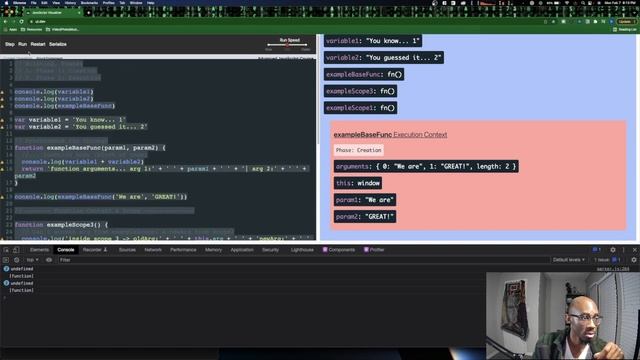Click the warning marker beside console.log(exampleBaseFunc('We are'...)
This screenshot has height=360, width=640.
[x=2, y=197]
